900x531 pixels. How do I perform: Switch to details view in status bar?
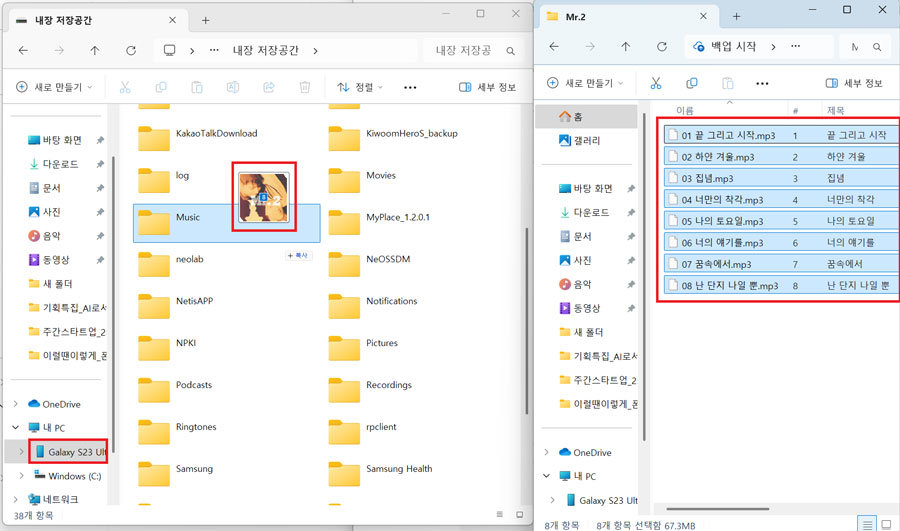pyautogui.click(x=867, y=523)
